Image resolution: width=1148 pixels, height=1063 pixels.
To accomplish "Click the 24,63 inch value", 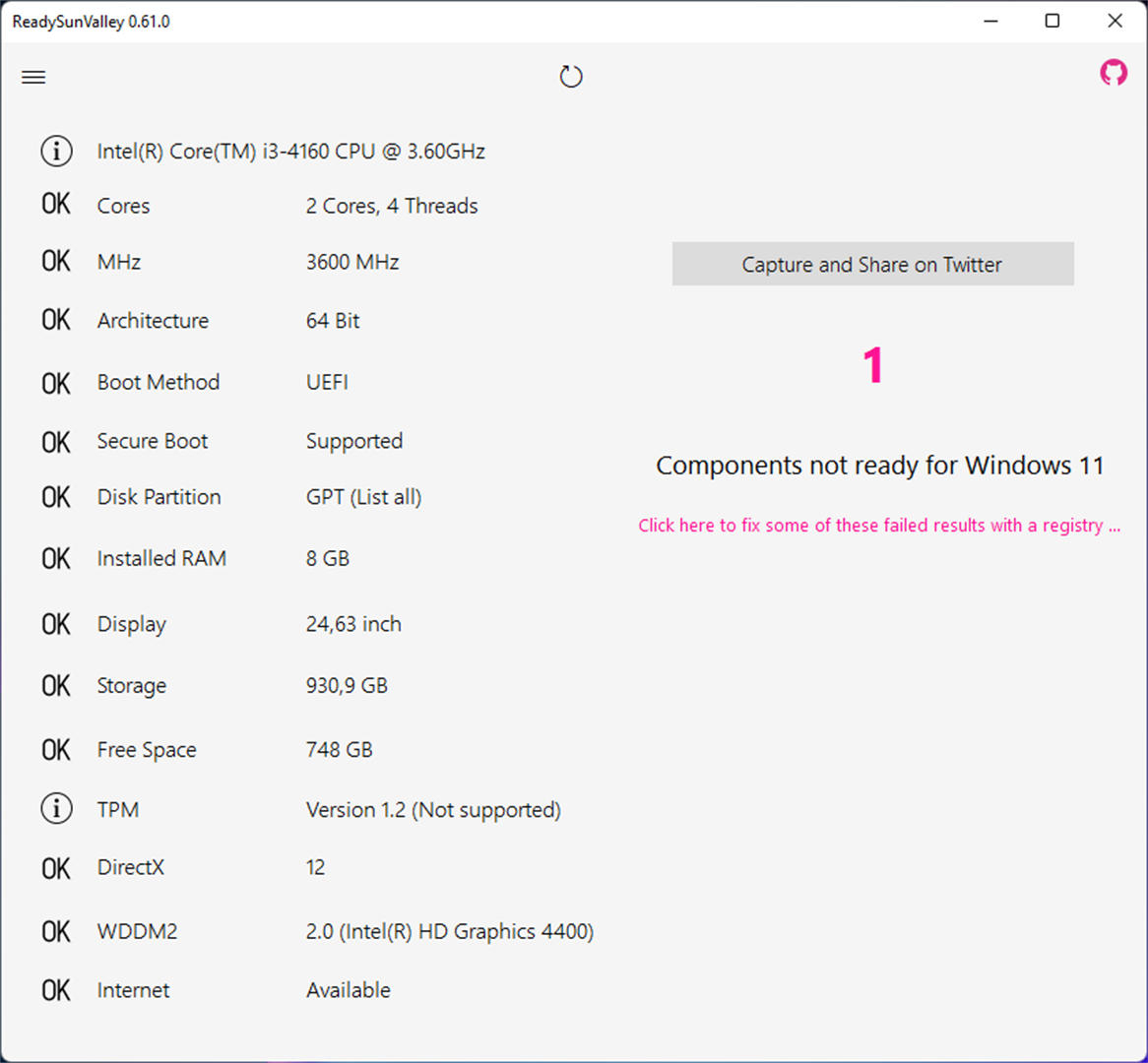I will [x=353, y=624].
